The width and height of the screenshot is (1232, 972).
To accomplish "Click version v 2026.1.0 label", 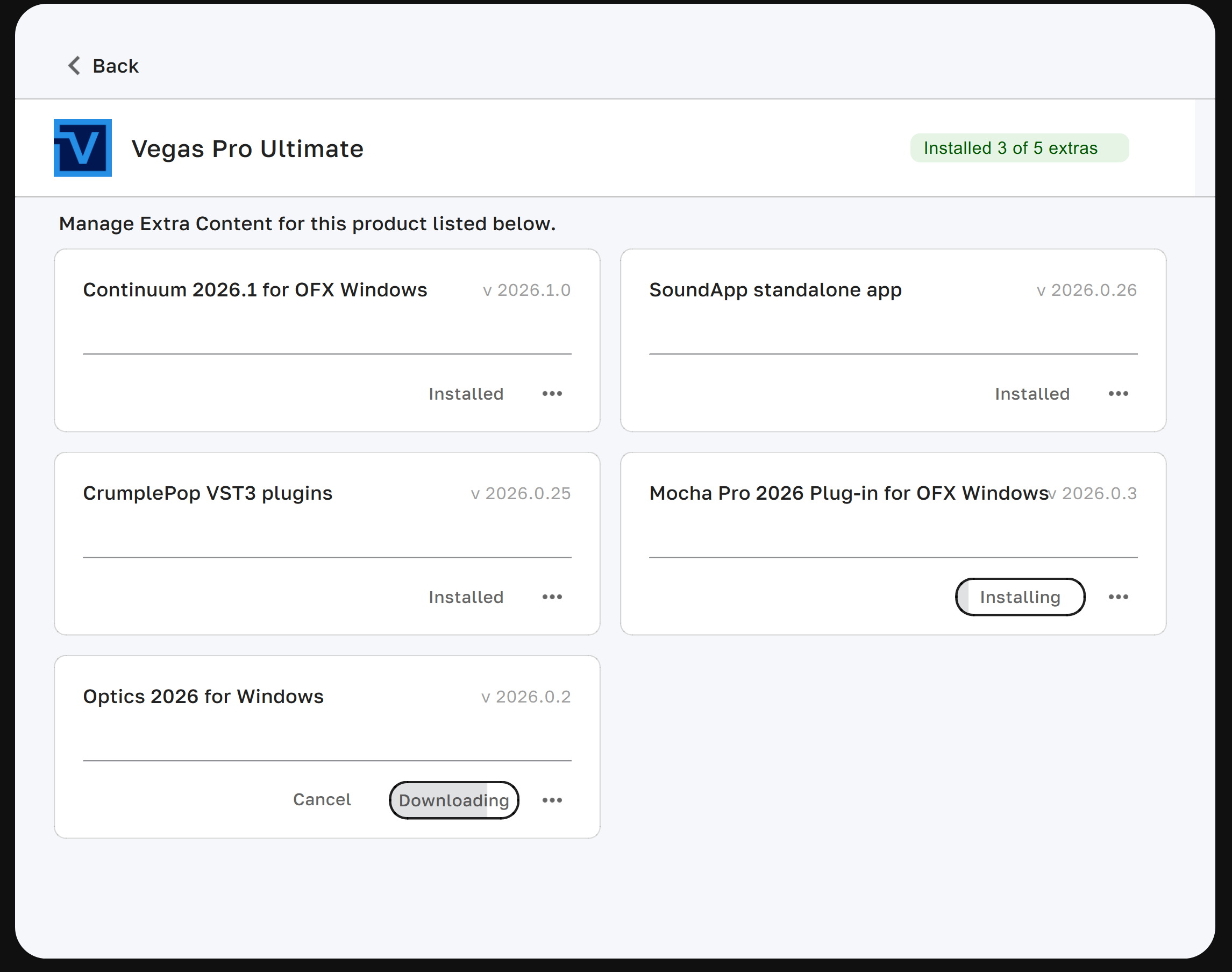I will click(526, 290).
